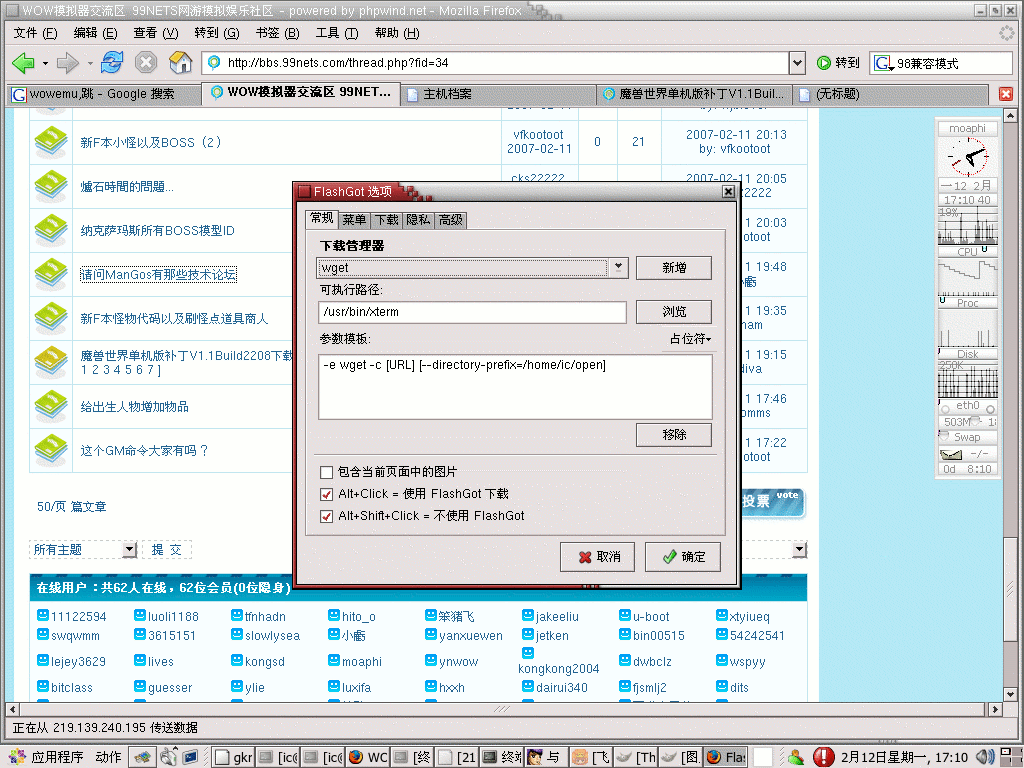The height and width of the screenshot is (768, 1024).
Task: Click the 提交 submit button below the thread list
Action: coord(167,550)
